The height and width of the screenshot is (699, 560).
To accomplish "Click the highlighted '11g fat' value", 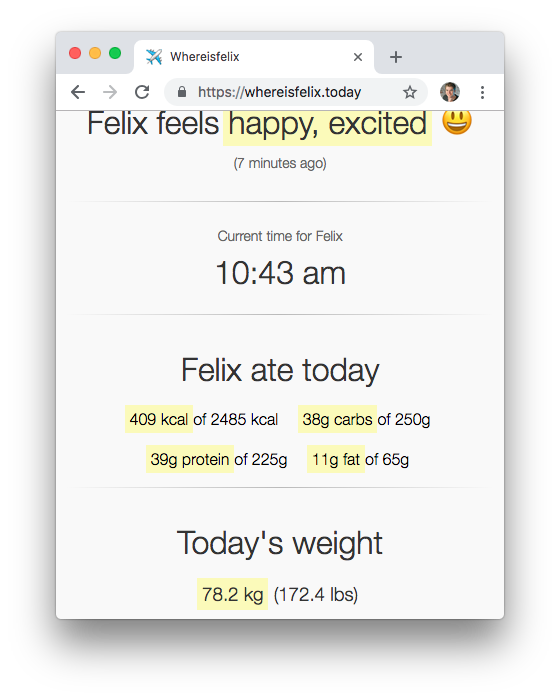I will (x=336, y=459).
